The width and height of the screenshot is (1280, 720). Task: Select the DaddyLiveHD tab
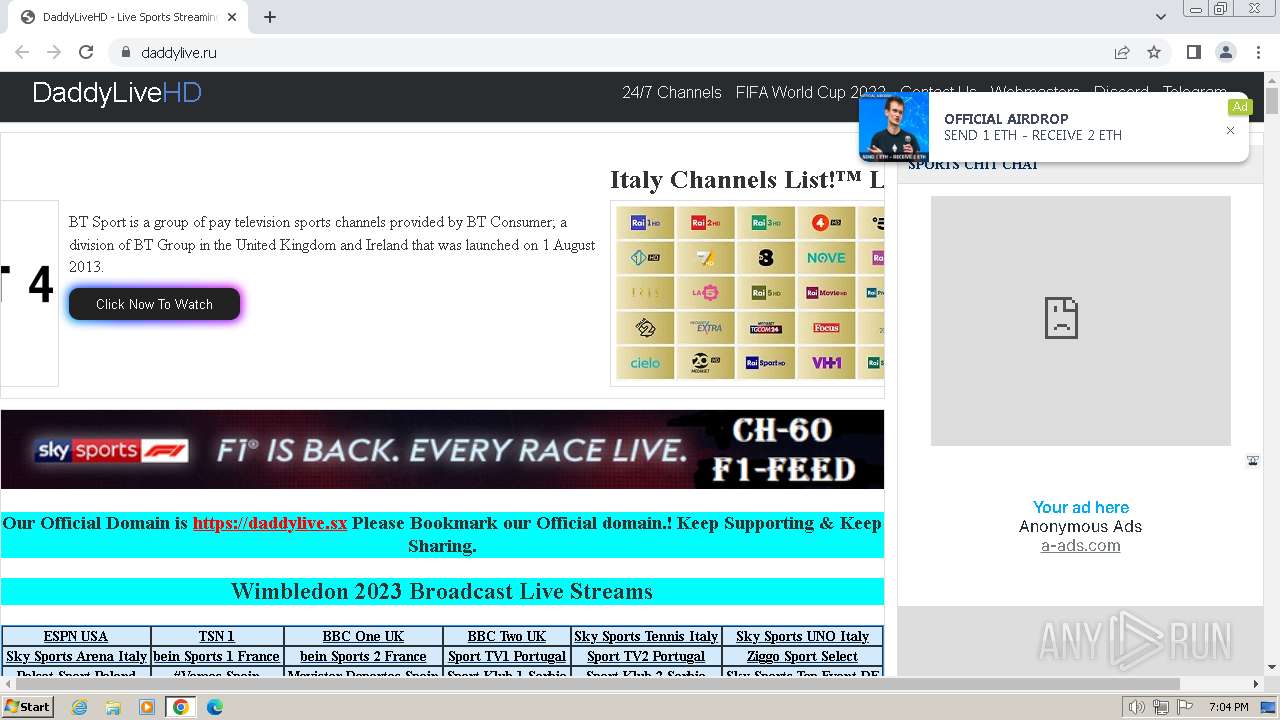(128, 17)
